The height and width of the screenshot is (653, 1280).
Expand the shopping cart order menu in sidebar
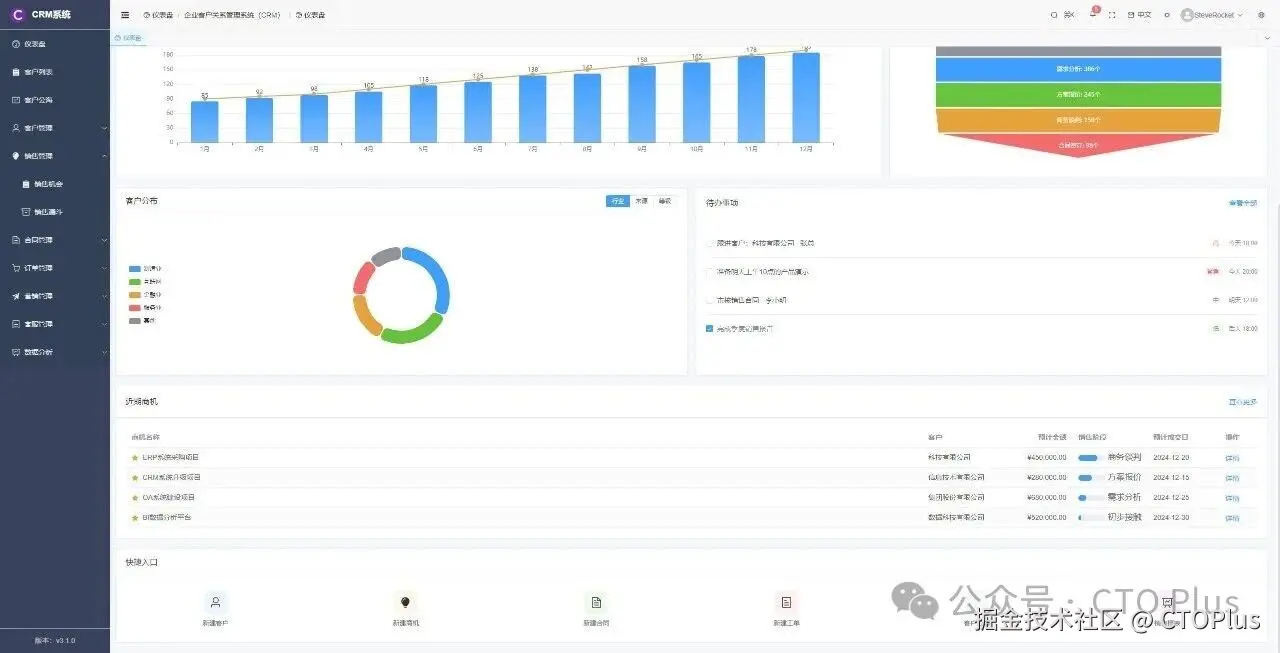tap(55, 268)
